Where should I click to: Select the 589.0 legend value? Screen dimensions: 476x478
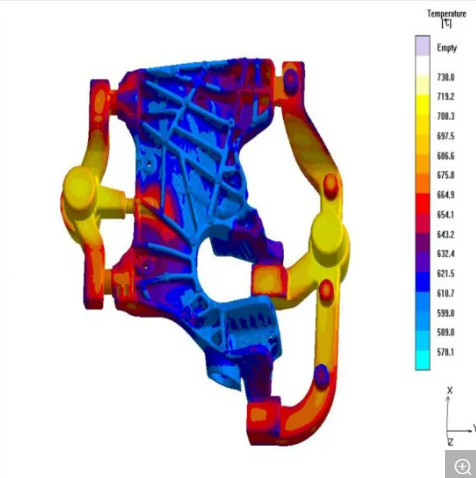446,332
